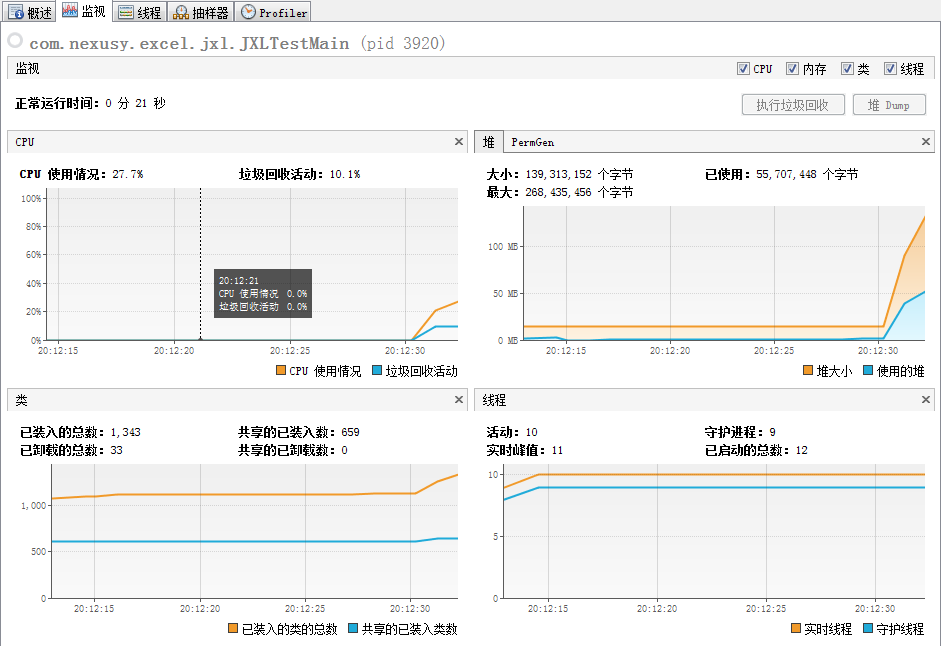Click the 已装入的总数 1,343 value
This screenshot has width=941, height=646.
tap(125, 432)
